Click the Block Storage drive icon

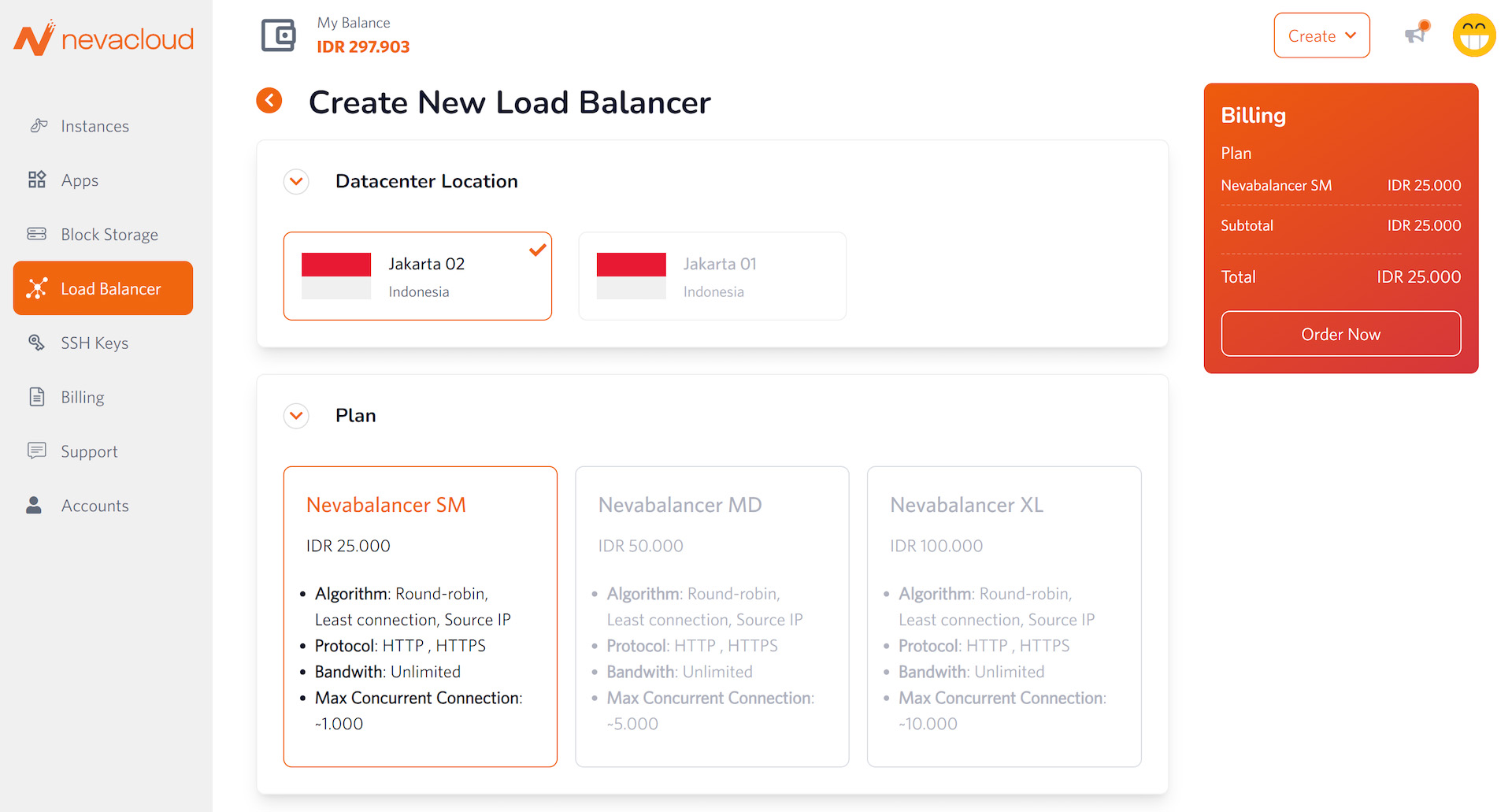click(37, 234)
